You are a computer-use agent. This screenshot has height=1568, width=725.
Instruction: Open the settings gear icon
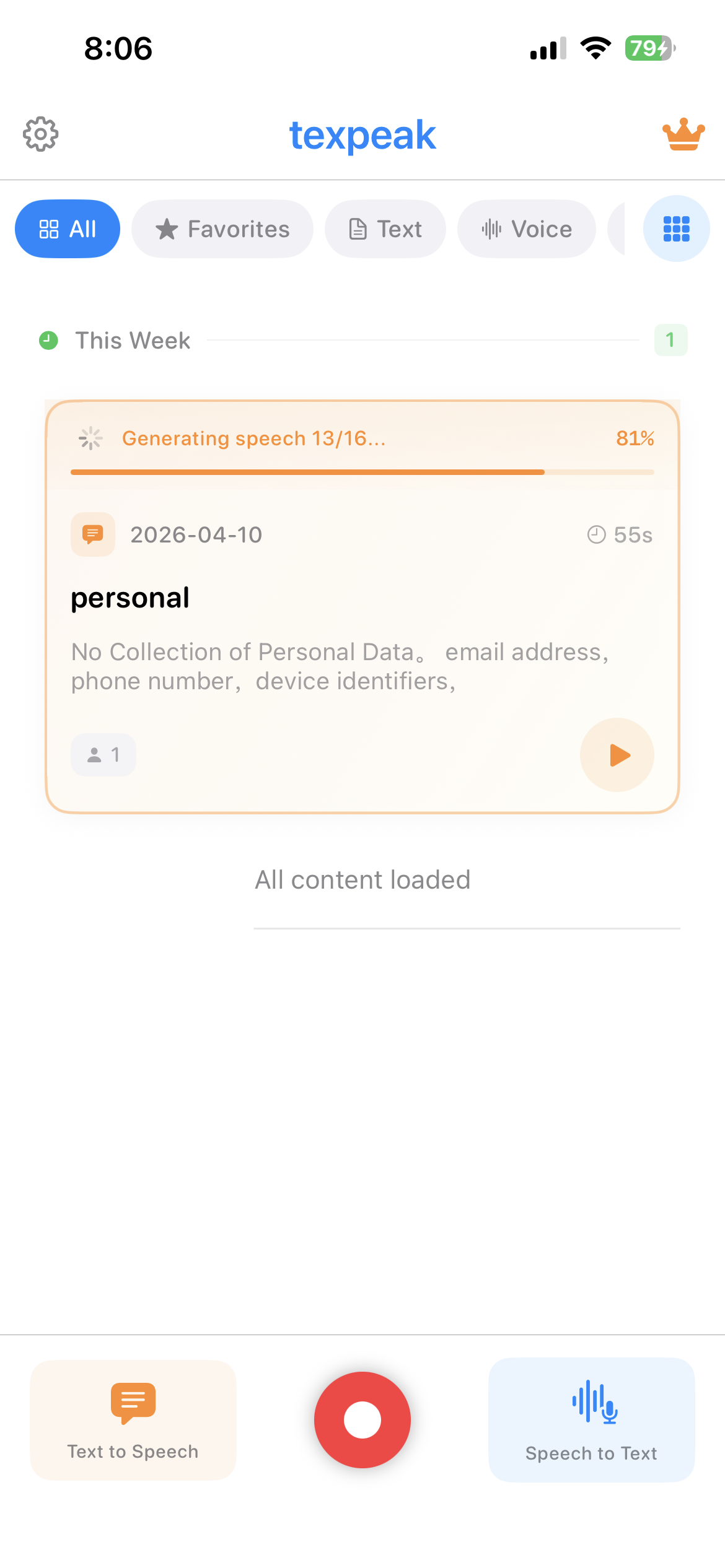[x=41, y=133]
